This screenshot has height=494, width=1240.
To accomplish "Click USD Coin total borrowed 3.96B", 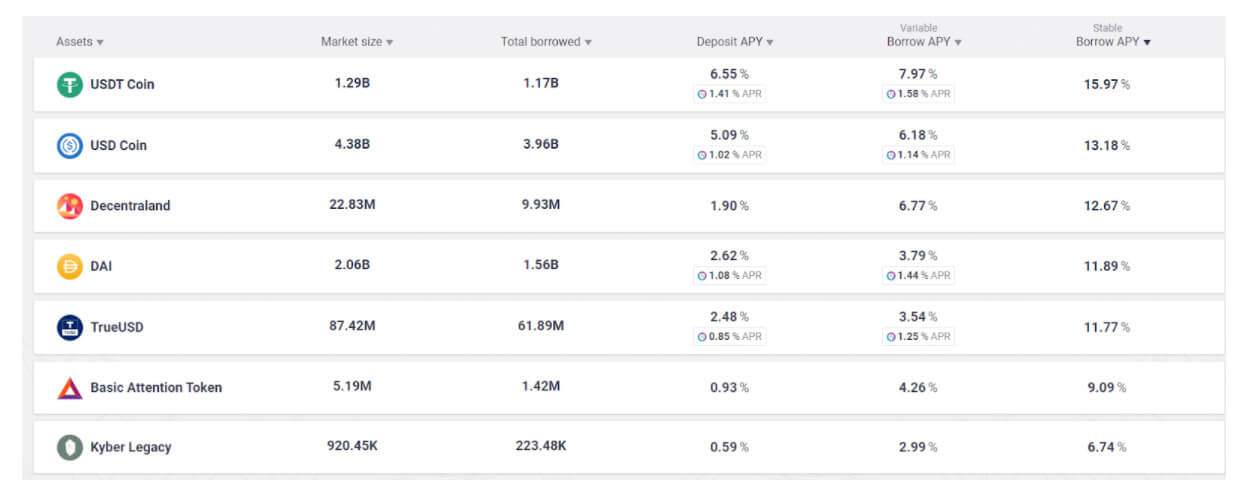I will [540, 144].
